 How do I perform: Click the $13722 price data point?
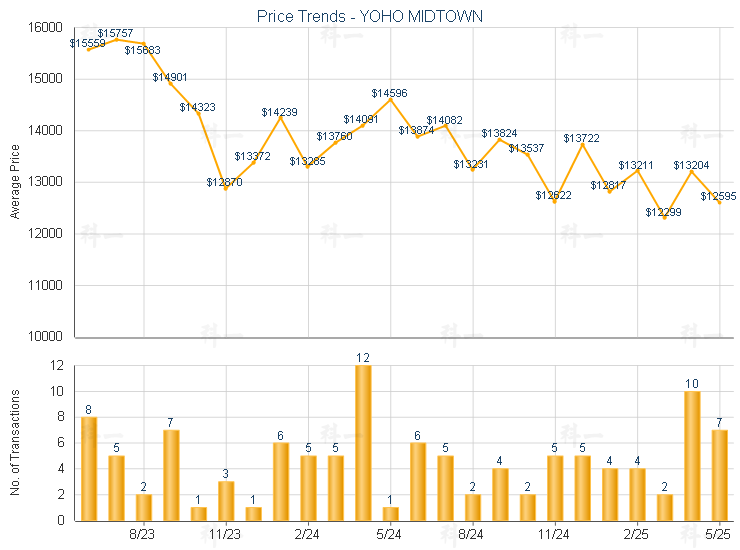pos(582,144)
